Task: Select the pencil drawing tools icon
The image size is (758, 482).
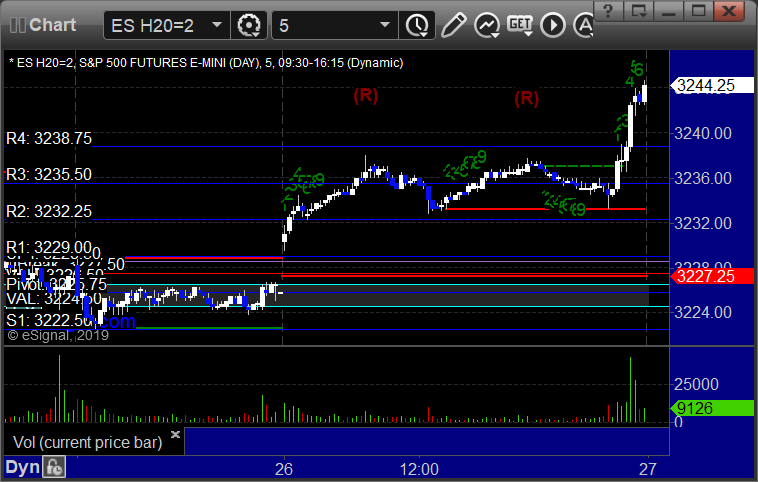Action: (453, 25)
